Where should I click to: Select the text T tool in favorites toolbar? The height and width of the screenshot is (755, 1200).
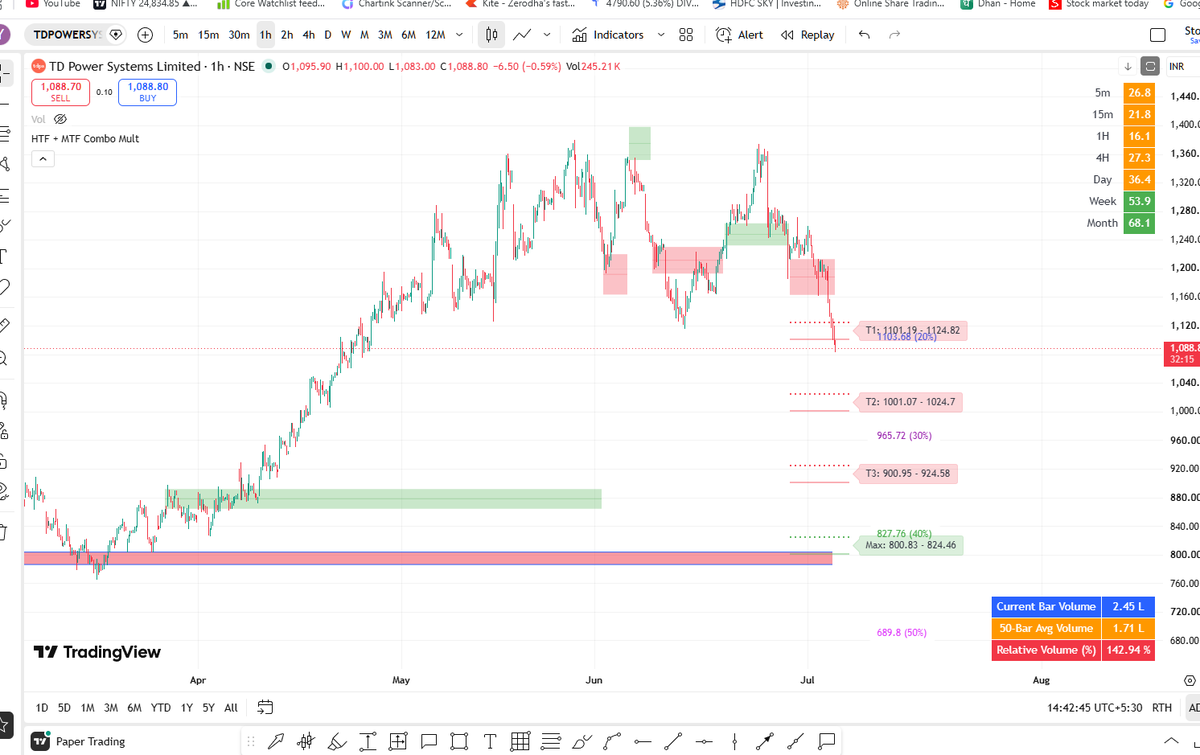point(490,741)
